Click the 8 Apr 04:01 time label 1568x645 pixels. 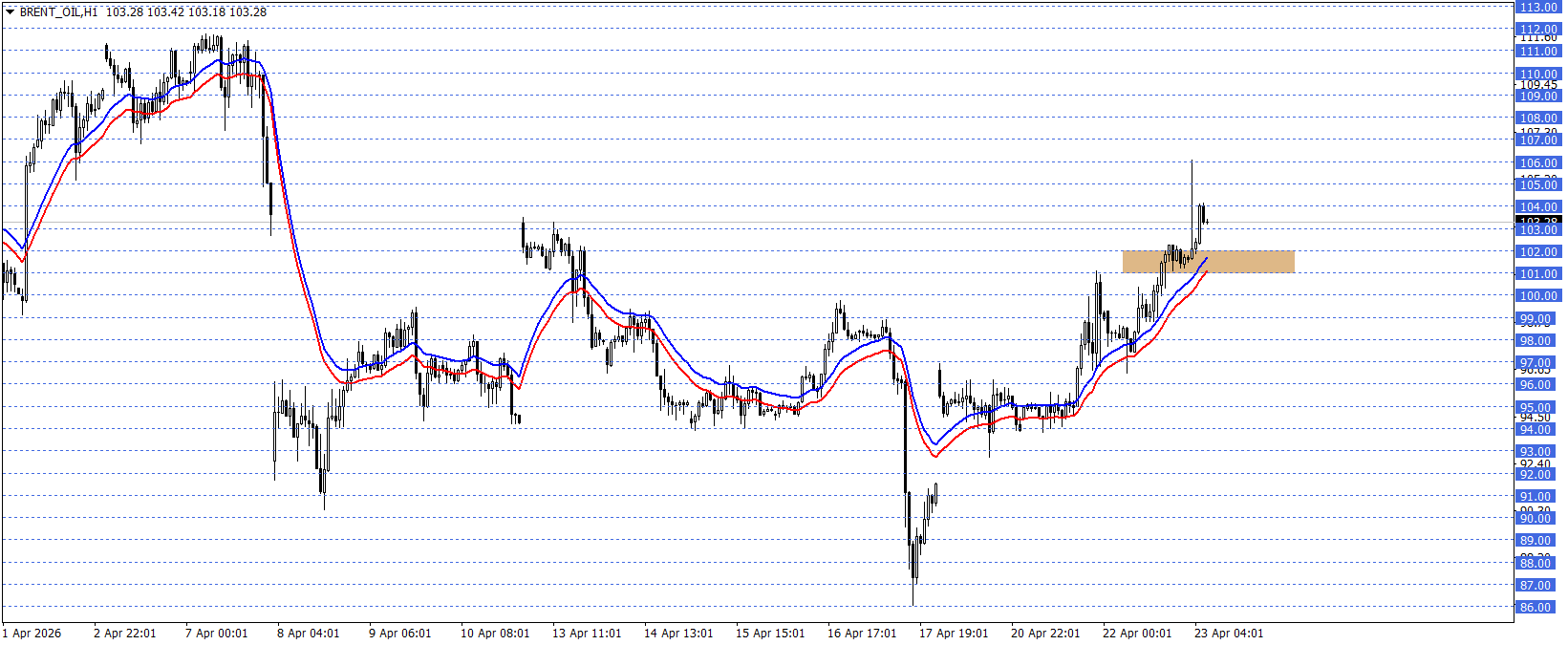tap(309, 634)
